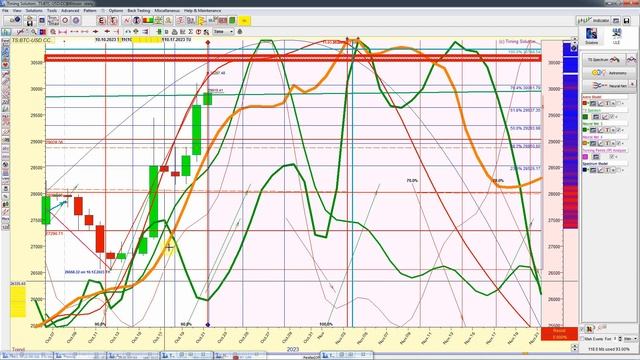Click the red interval-width toolbar icon

[62, 31]
